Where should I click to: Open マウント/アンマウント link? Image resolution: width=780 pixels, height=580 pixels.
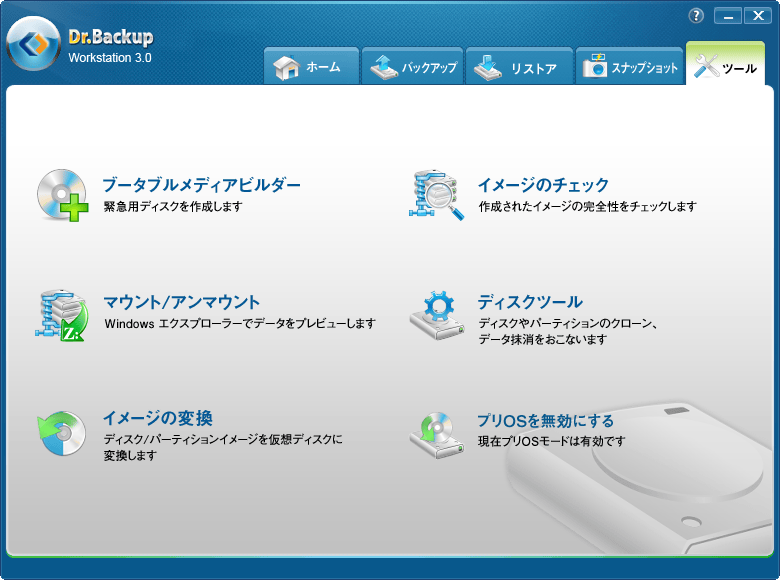(182, 302)
